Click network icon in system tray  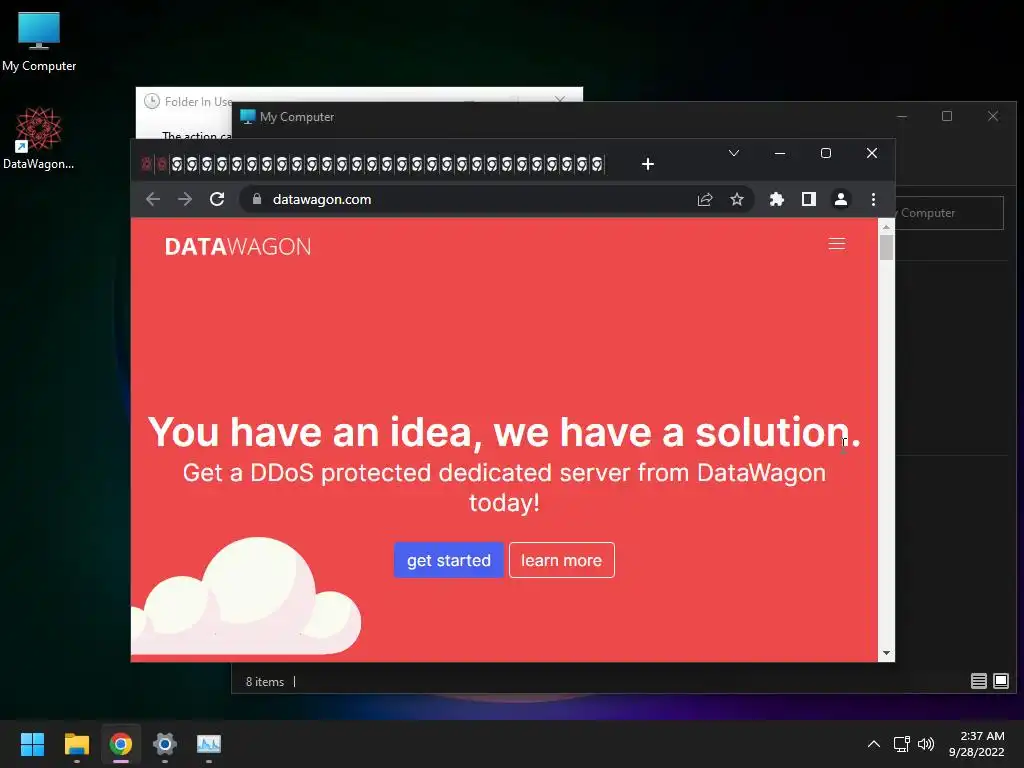pos(902,744)
